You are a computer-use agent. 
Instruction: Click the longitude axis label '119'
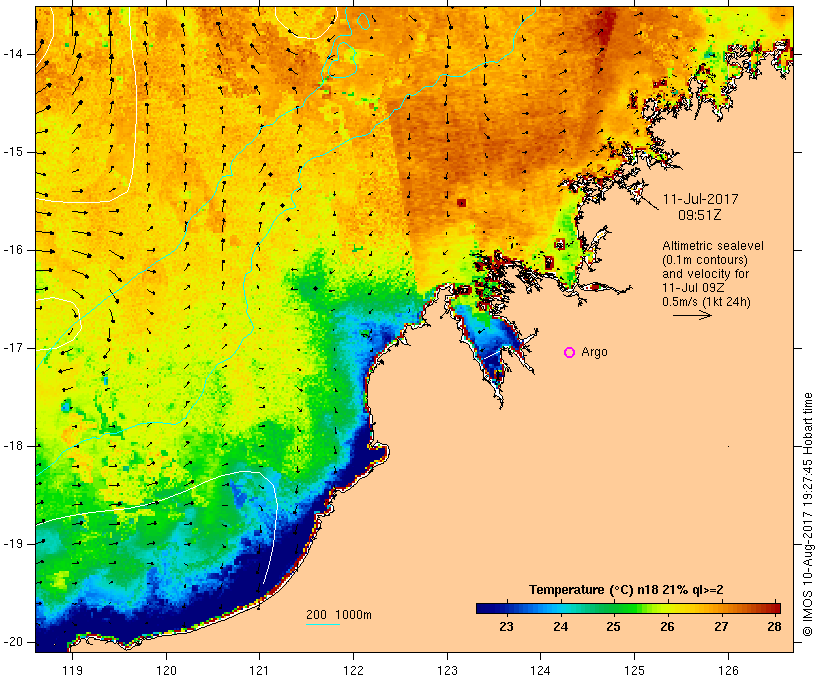72,670
